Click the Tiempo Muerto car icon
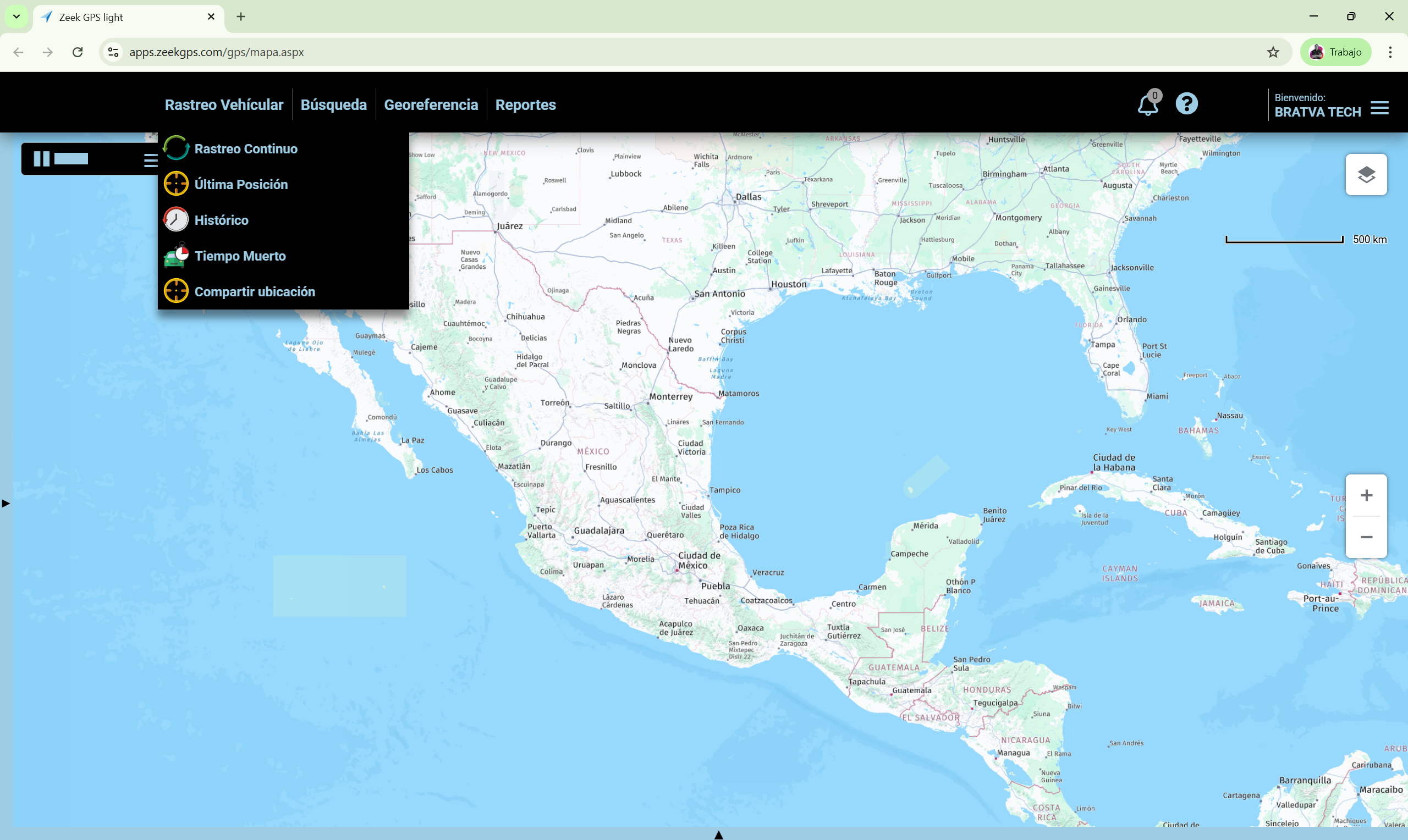The height and width of the screenshot is (840, 1408). tap(175, 255)
